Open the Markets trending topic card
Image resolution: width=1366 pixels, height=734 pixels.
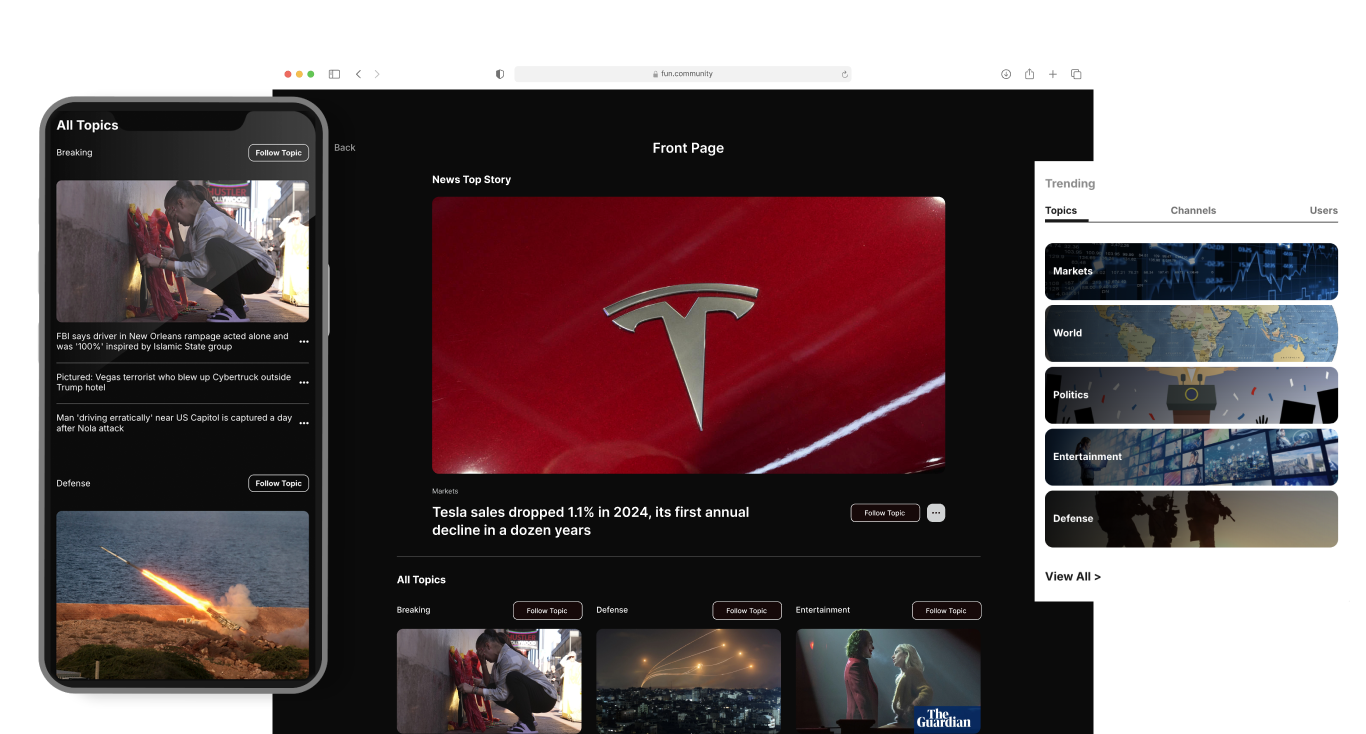point(1191,271)
